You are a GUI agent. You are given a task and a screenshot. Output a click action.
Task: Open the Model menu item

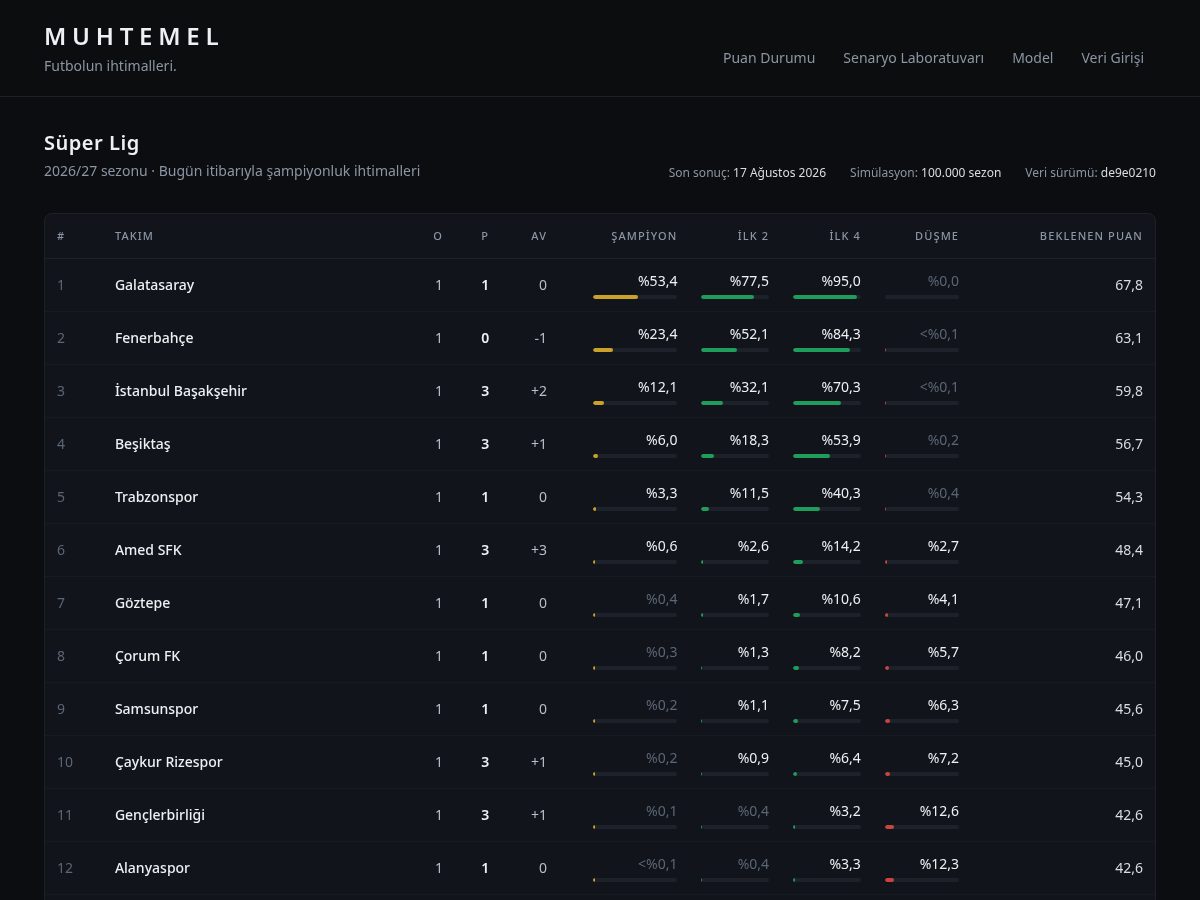(1032, 58)
